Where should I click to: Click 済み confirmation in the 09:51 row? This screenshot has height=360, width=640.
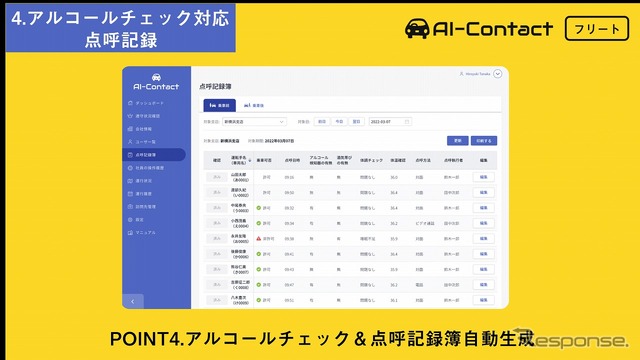pos(217,300)
